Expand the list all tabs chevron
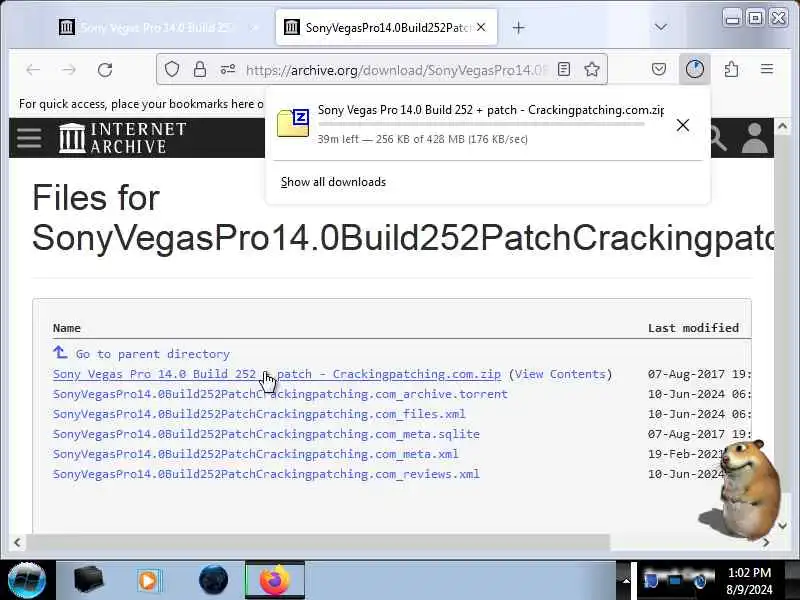The width and height of the screenshot is (800, 600). pos(661,27)
